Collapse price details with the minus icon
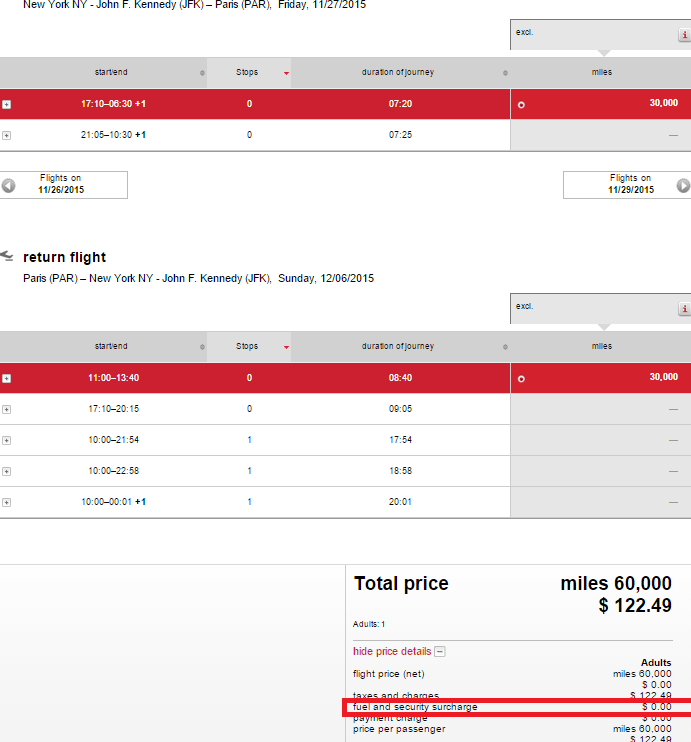 pos(440,652)
